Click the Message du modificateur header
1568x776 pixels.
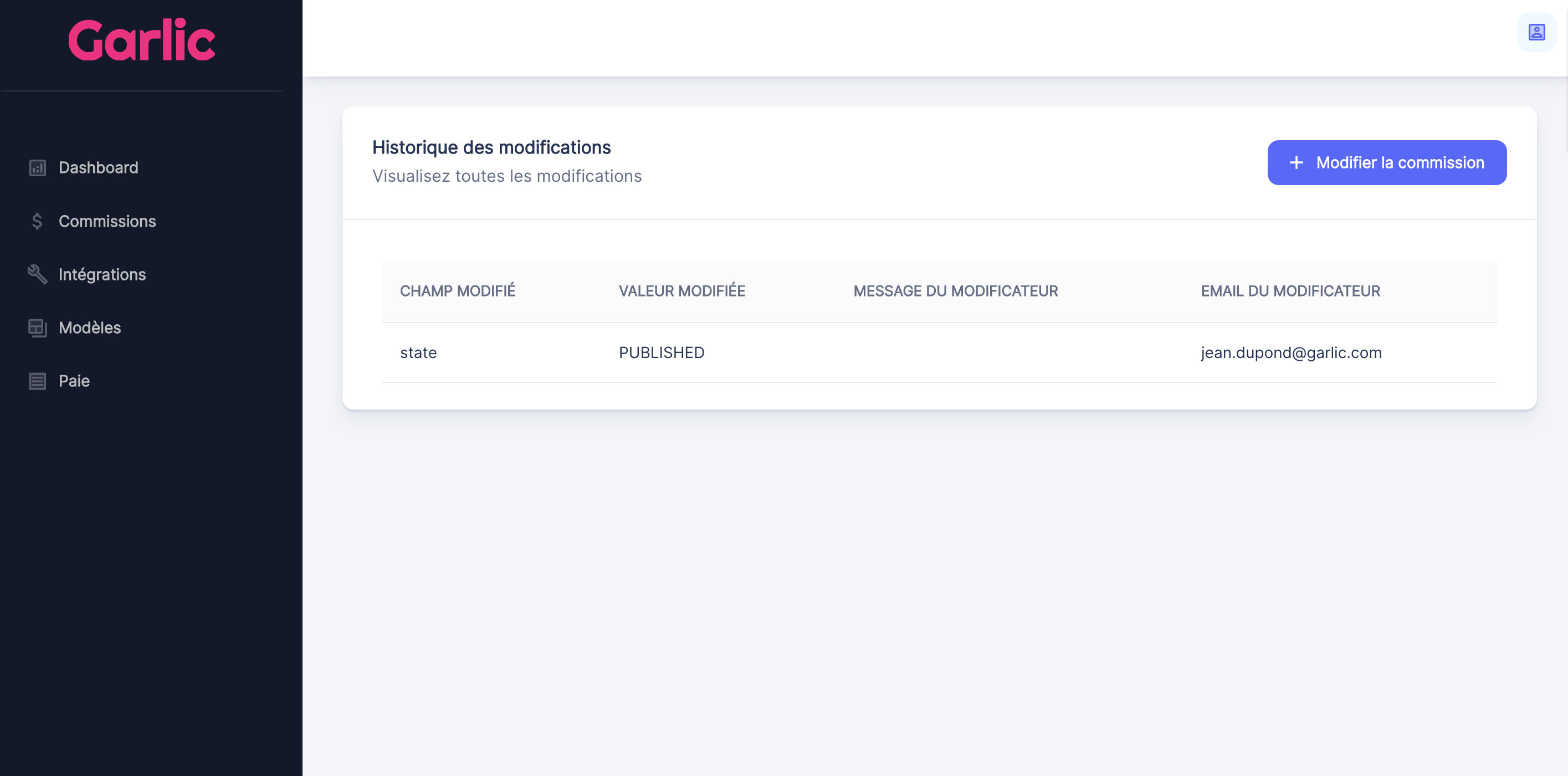955,291
